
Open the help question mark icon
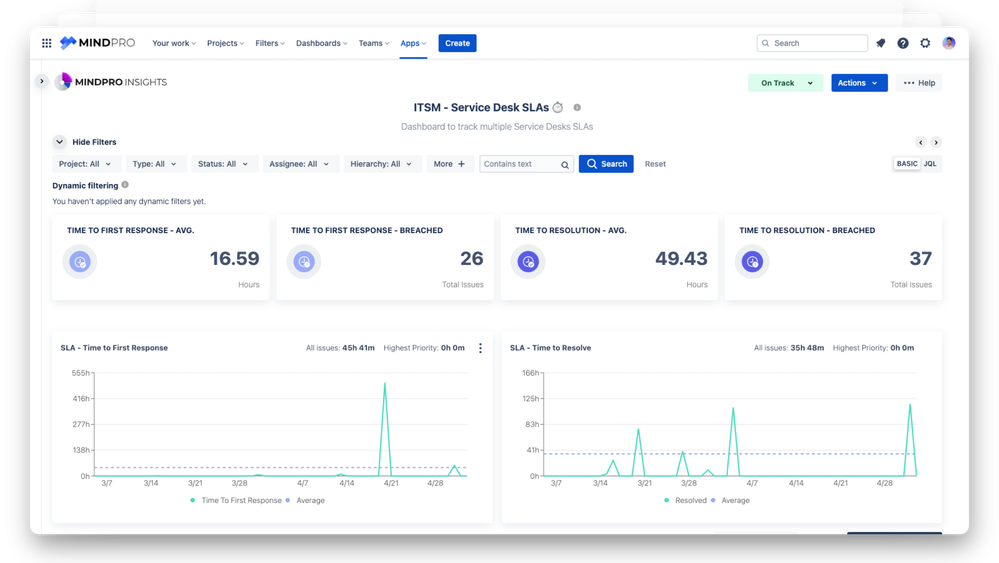(x=903, y=43)
